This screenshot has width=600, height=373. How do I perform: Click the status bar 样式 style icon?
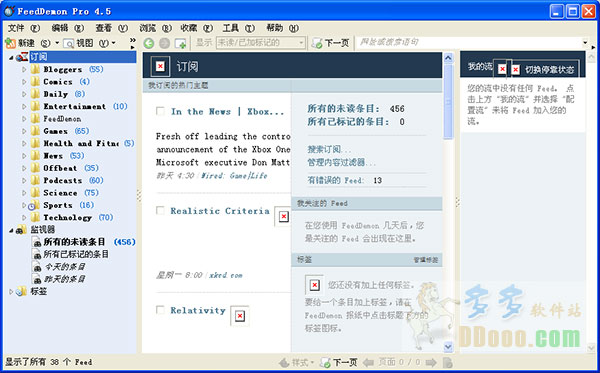284,362
